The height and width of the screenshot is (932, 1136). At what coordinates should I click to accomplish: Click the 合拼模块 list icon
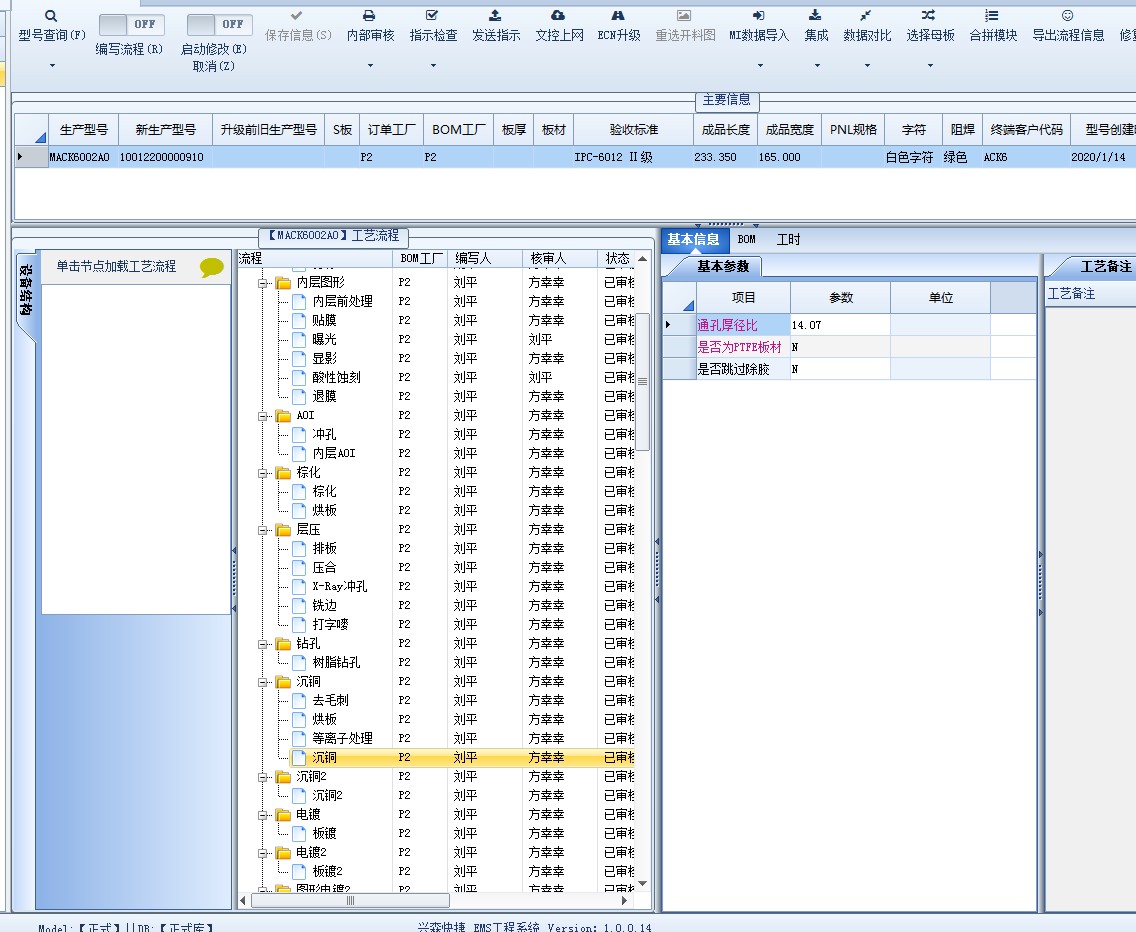[992, 15]
